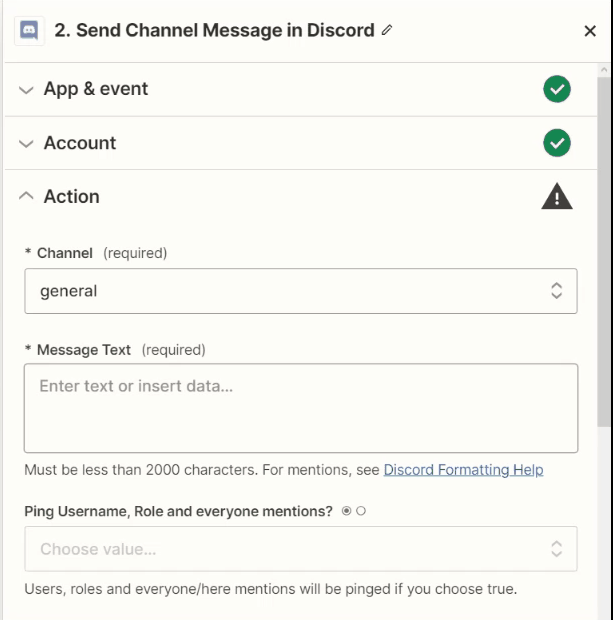613x620 pixels.
Task: Click the warning triangle beside Action
Action: pyautogui.click(x=556, y=197)
